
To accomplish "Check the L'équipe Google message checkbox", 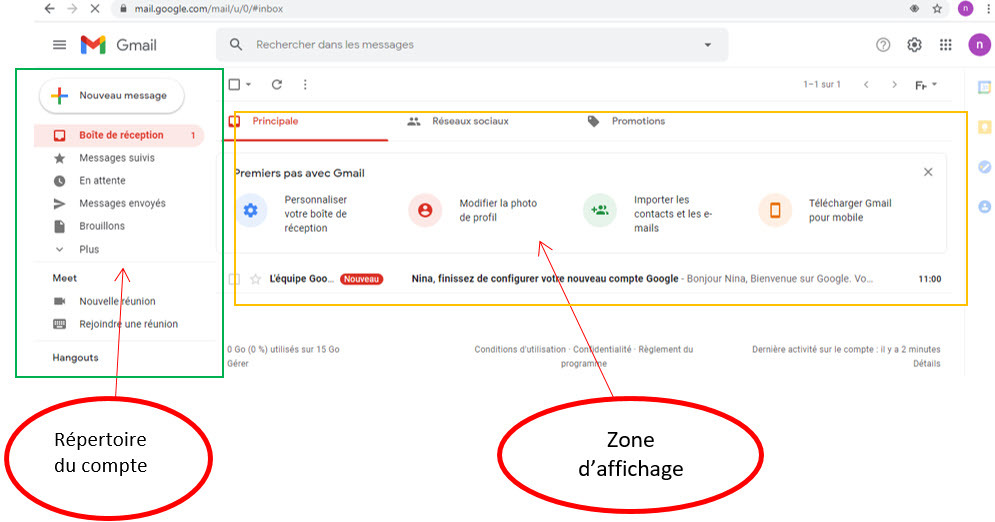I will (234, 279).
